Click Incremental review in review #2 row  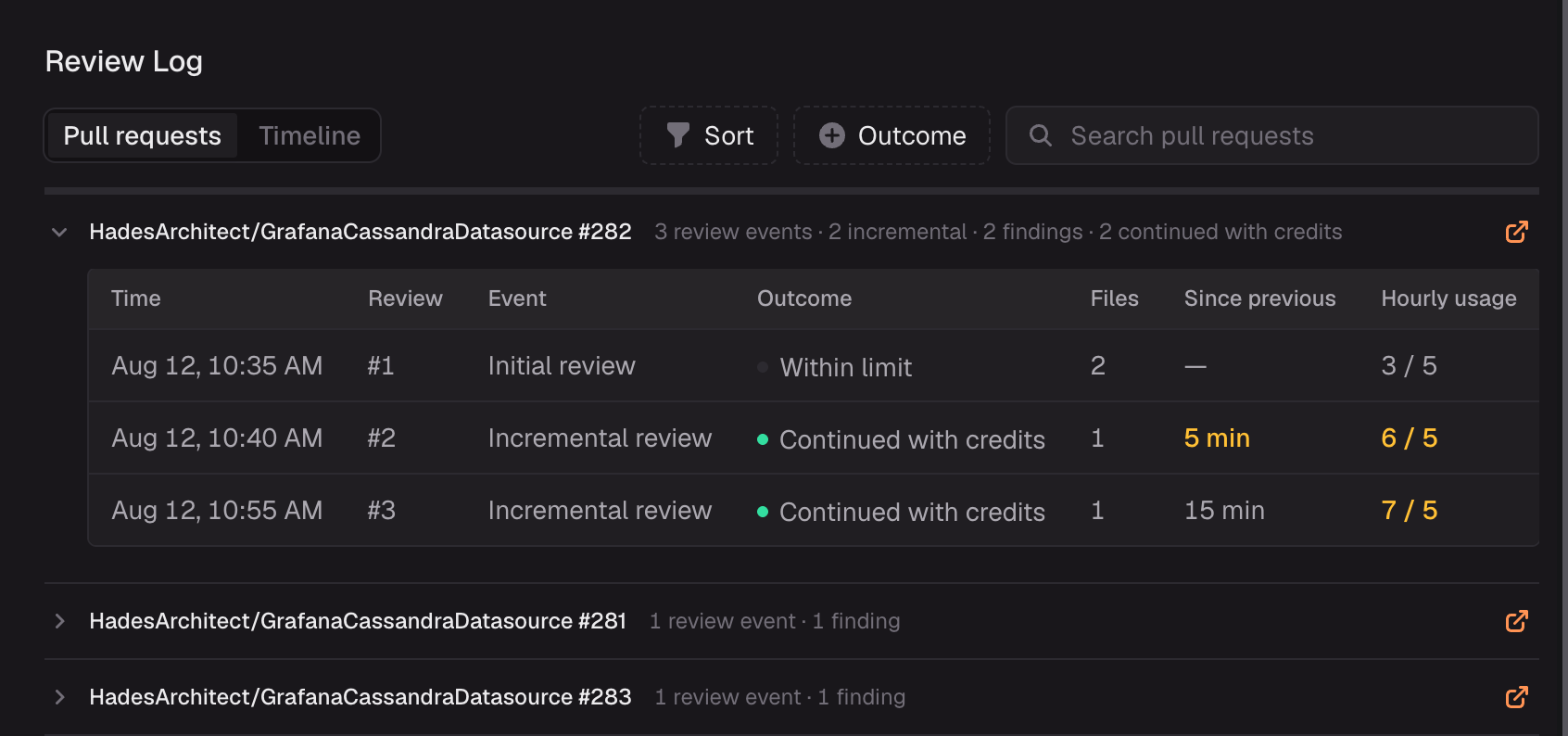[600, 438]
